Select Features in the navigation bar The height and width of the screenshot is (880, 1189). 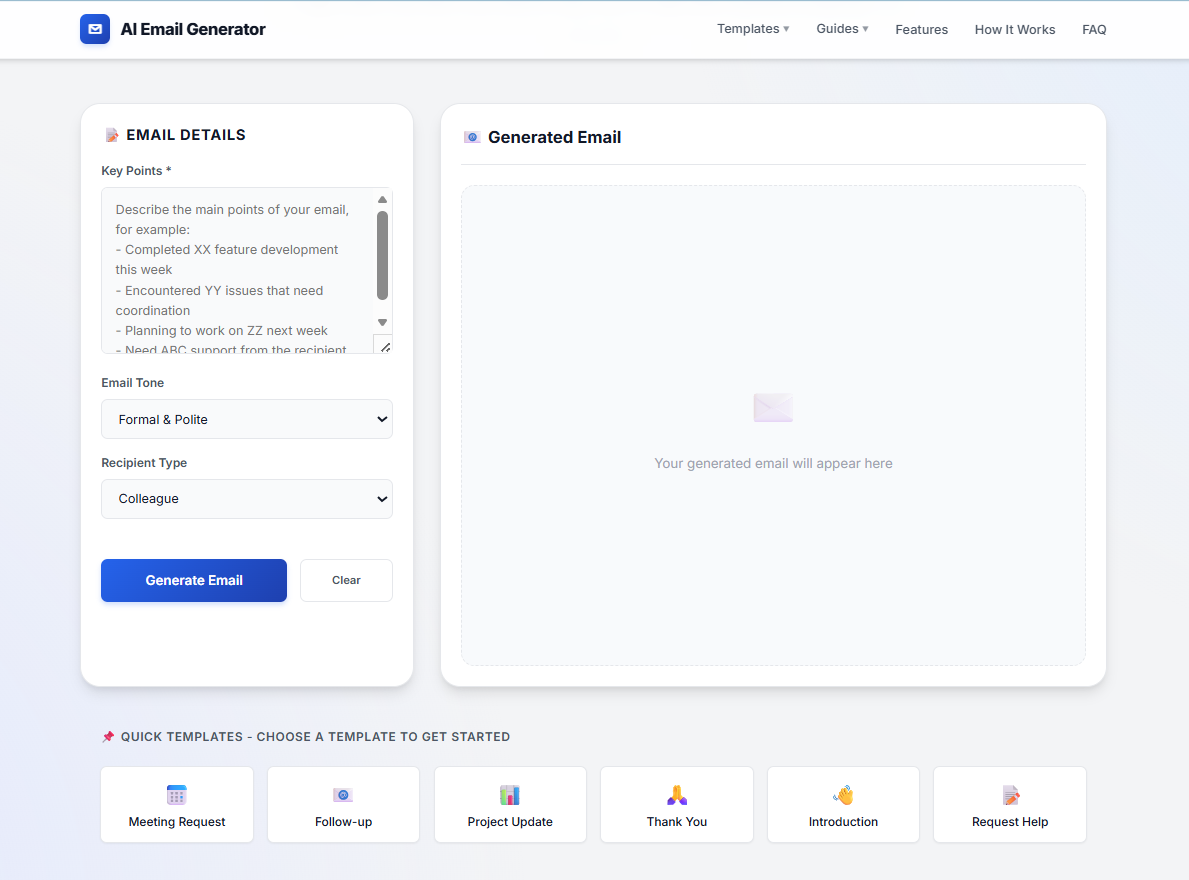(921, 29)
